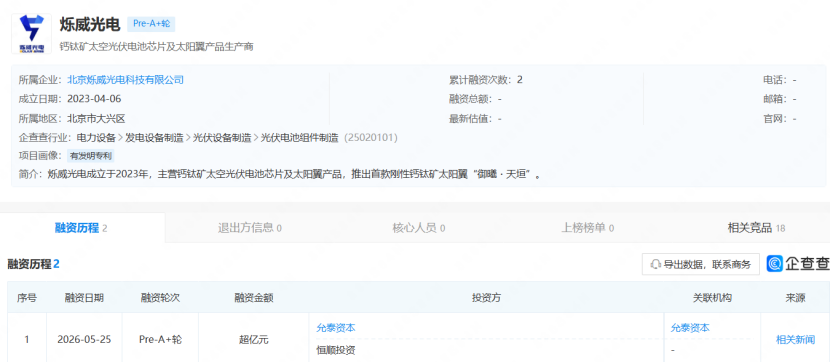Click the 有发明专利 project tag
The image size is (831, 362).
[x=91, y=156]
